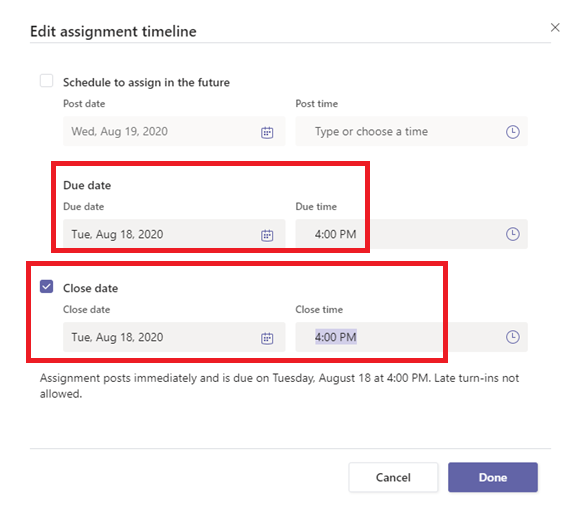Open the Due time clock picker icon
Image resolution: width=576 pixels, height=513 pixels.
(x=512, y=234)
